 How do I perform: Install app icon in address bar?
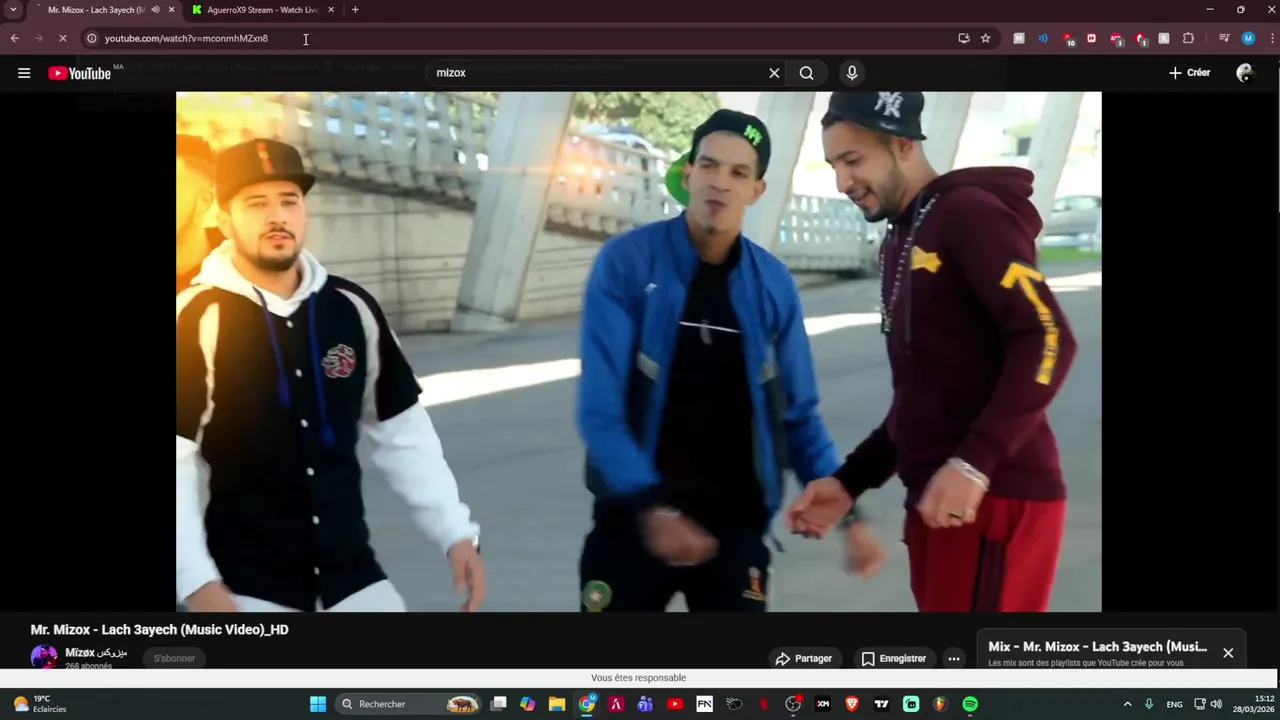point(964,38)
